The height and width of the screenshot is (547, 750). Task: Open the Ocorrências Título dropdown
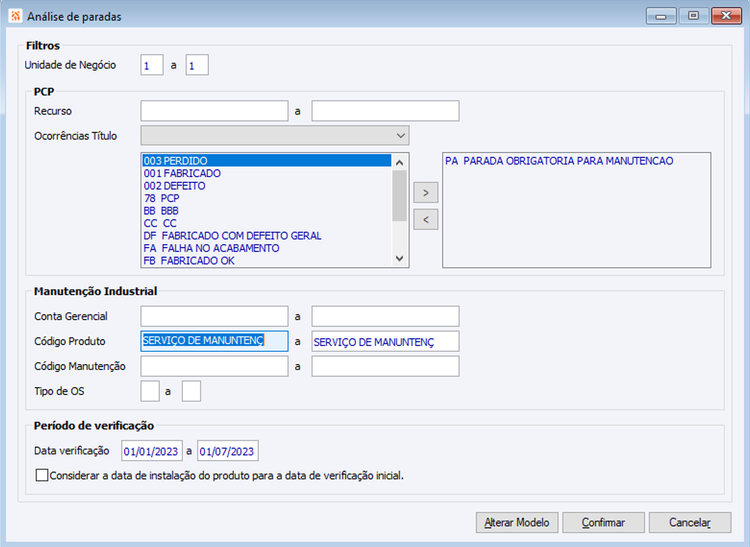point(275,136)
